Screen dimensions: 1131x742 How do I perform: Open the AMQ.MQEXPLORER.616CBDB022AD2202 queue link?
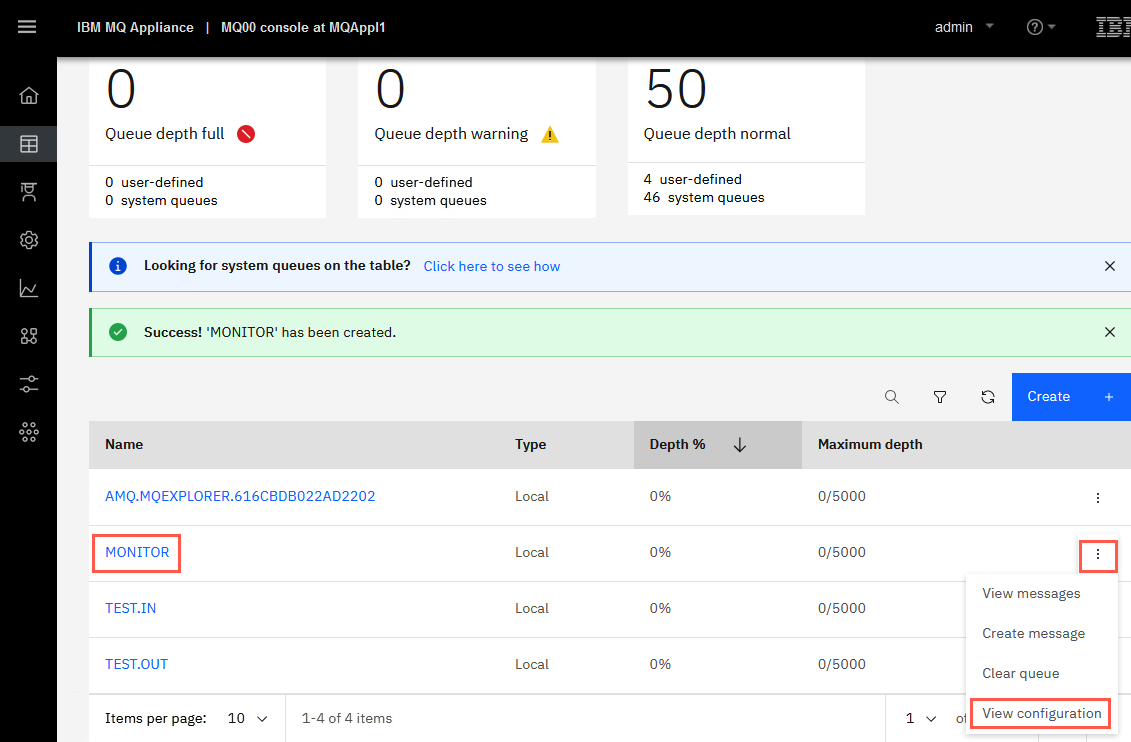(x=240, y=496)
